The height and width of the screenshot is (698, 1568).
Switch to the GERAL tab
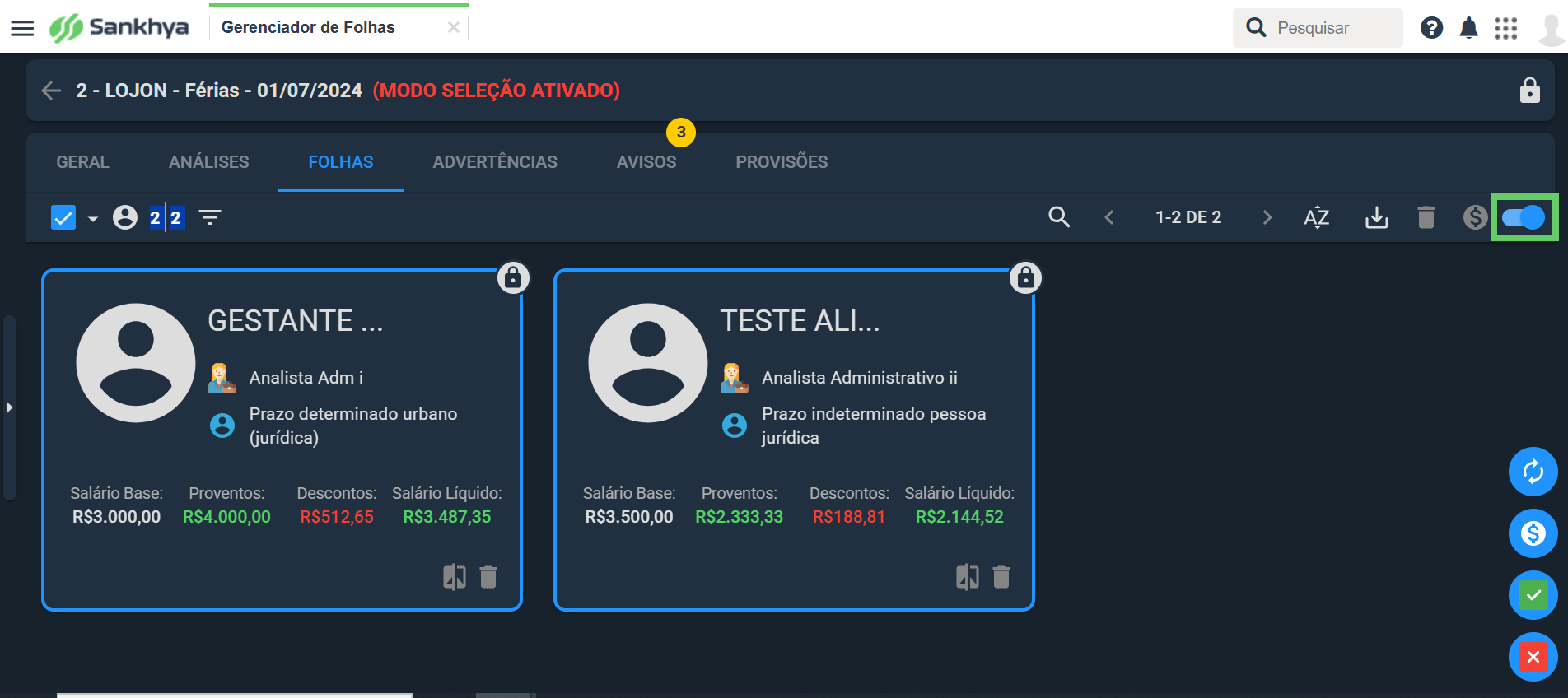pos(82,162)
